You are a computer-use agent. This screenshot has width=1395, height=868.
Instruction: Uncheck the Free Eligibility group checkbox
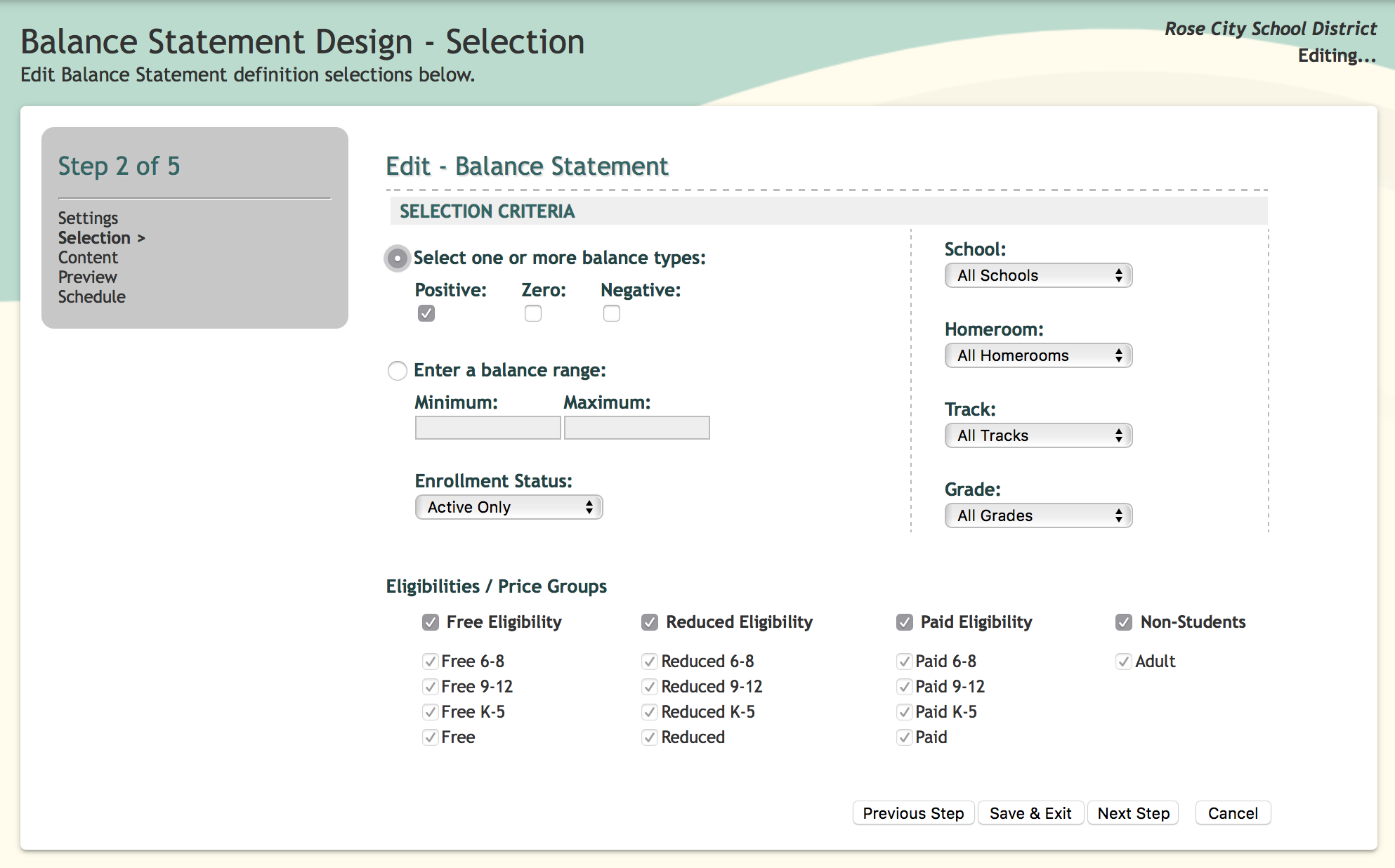pyautogui.click(x=431, y=622)
